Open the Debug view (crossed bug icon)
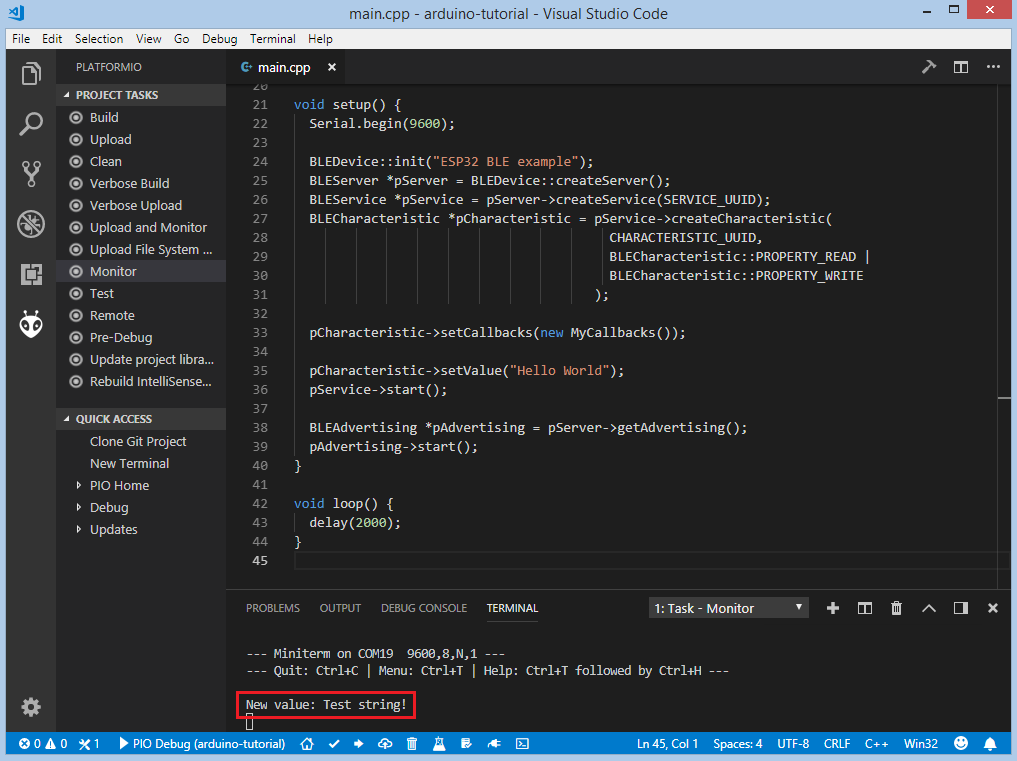This screenshot has height=761, width=1017. pyautogui.click(x=31, y=224)
